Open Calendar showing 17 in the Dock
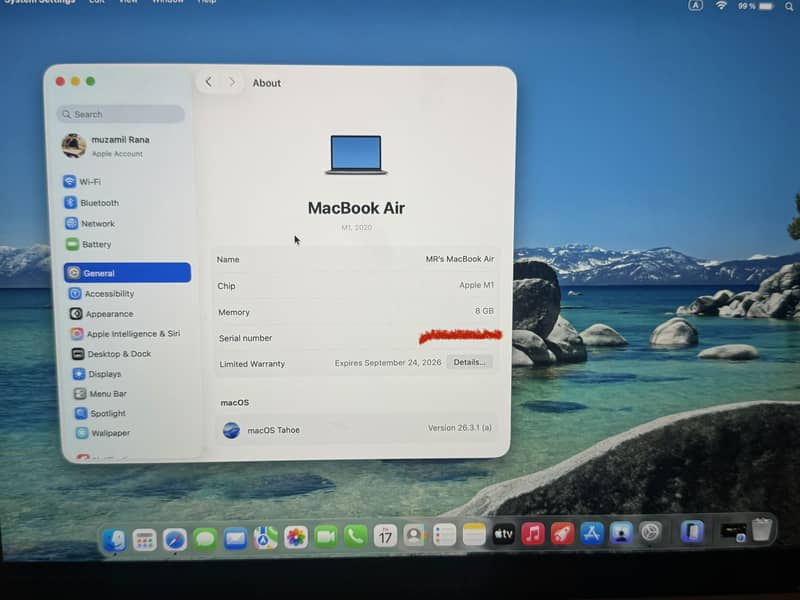The image size is (800, 600). click(x=385, y=536)
